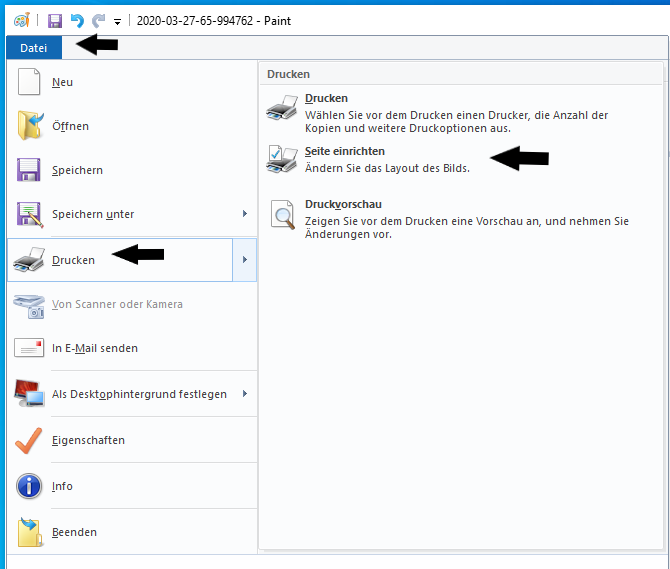Click the Save floppy icon in quick access toolbar
This screenshot has height=569, width=670.
[55, 21]
